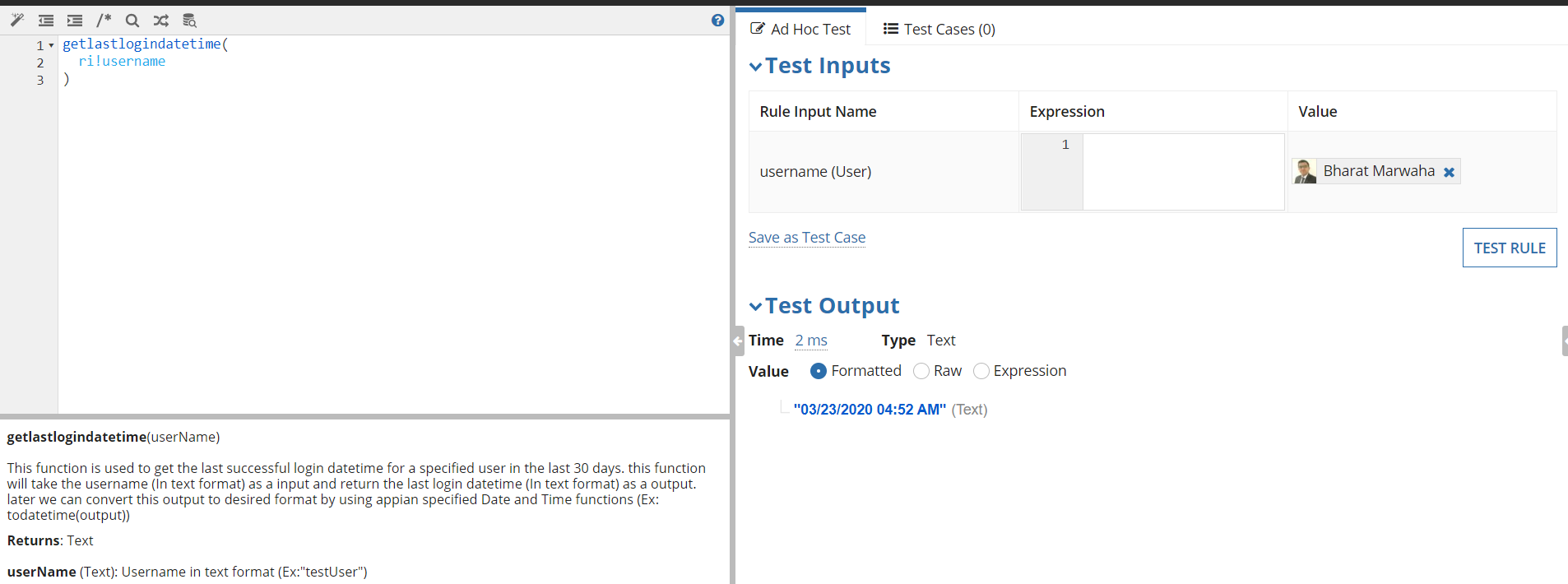Select the Raw value option
The width and height of the screenshot is (1568, 584).
pos(921,371)
